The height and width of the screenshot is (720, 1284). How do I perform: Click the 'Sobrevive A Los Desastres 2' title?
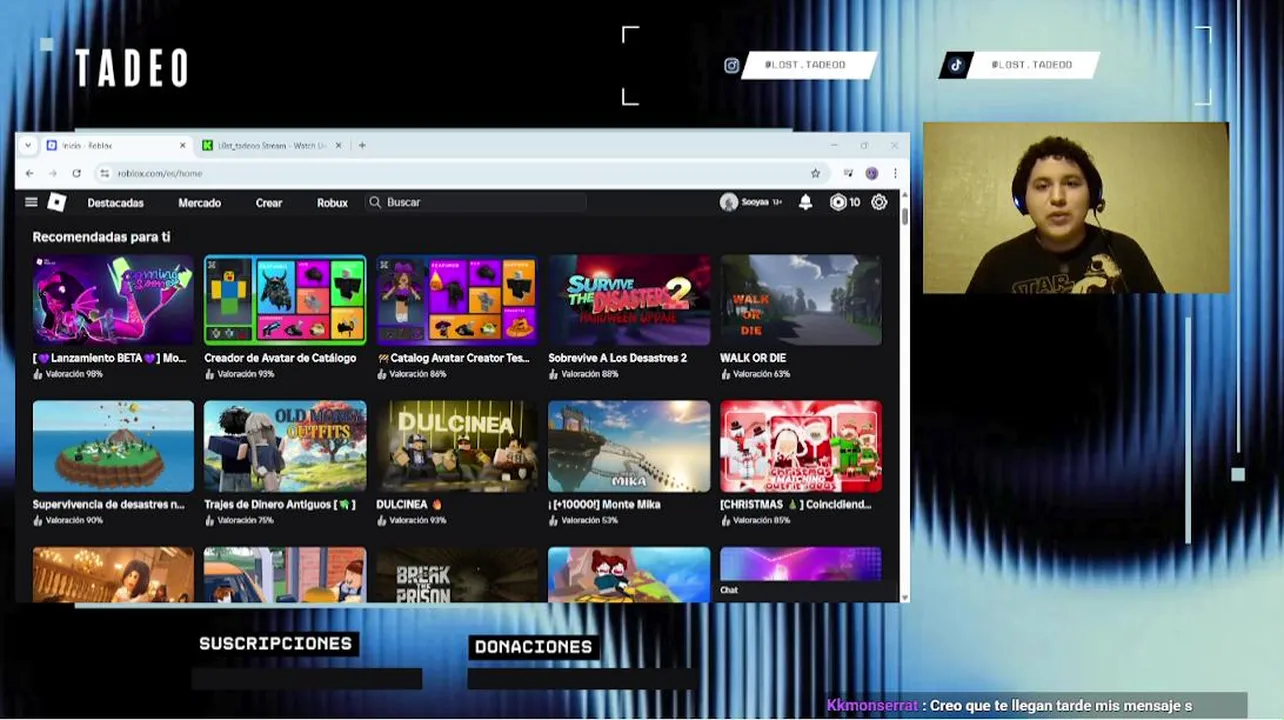[617, 358]
